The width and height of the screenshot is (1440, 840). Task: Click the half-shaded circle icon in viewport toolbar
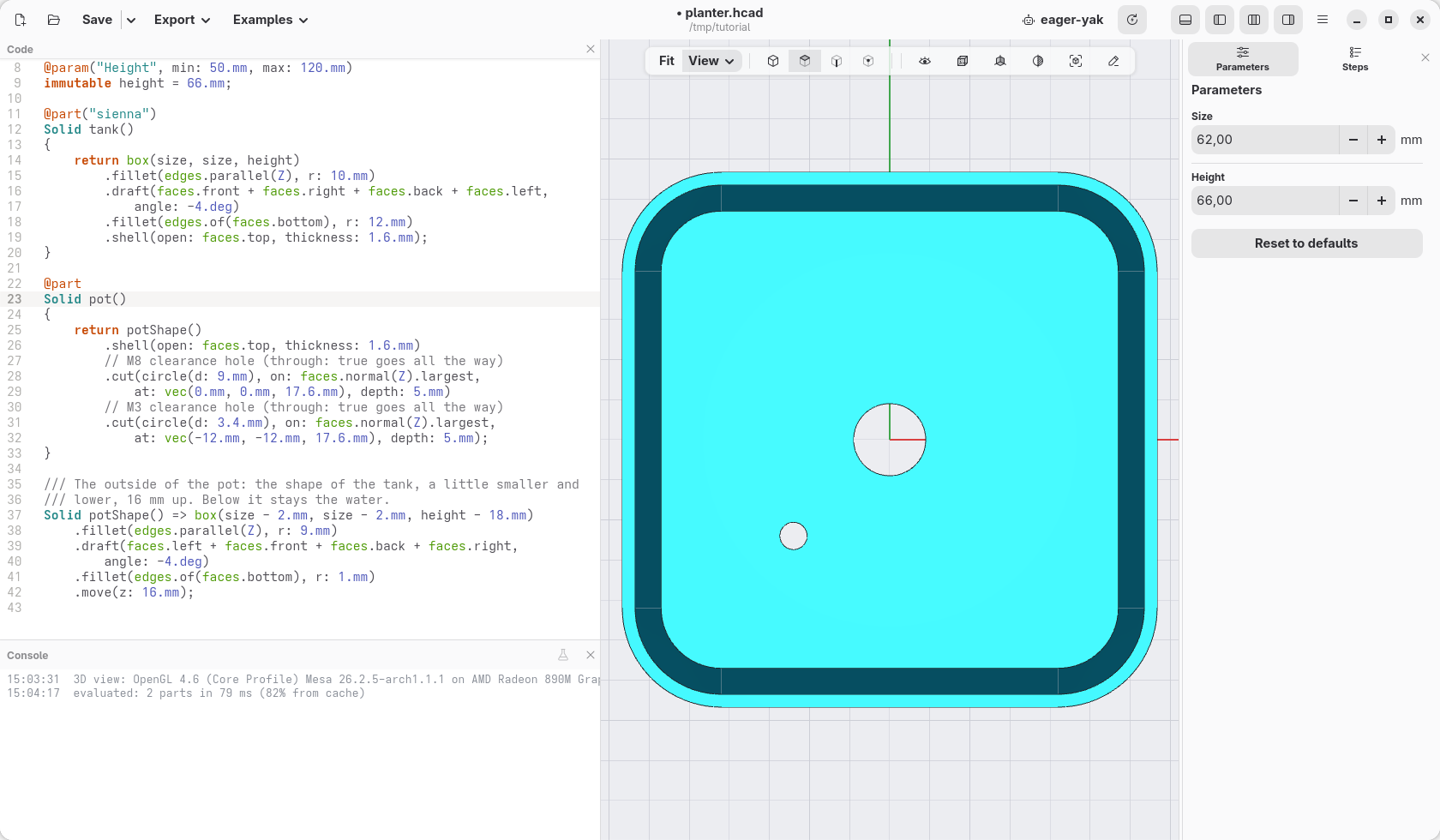[1038, 61]
